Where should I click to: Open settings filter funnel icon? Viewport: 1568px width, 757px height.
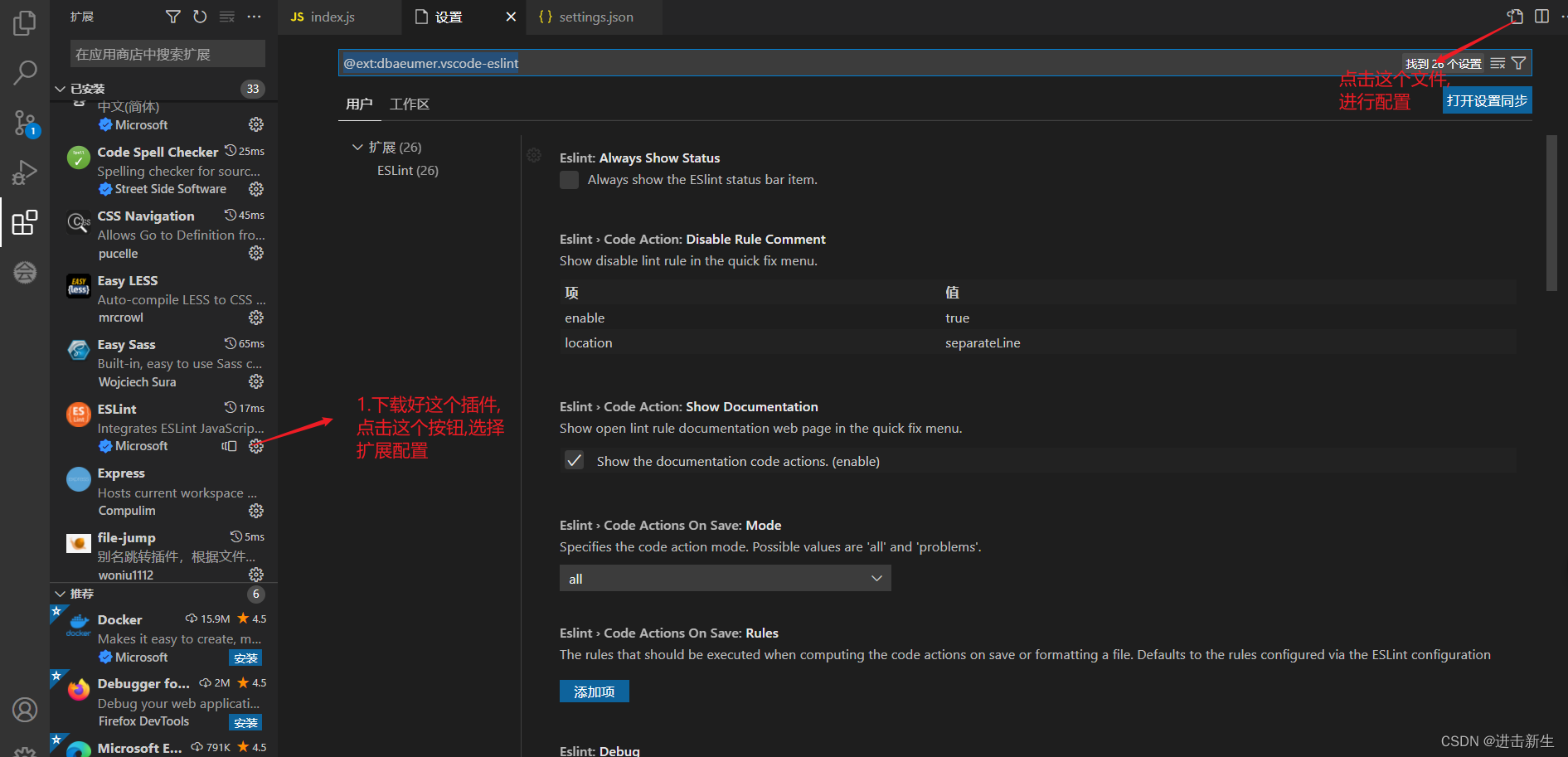pos(1518,63)
